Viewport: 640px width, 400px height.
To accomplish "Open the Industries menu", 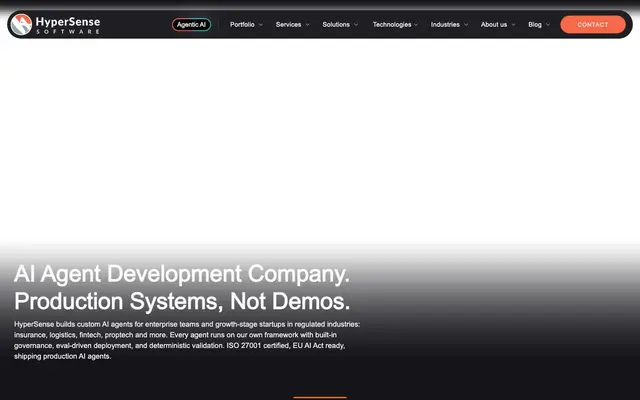I will click(445, 24).
